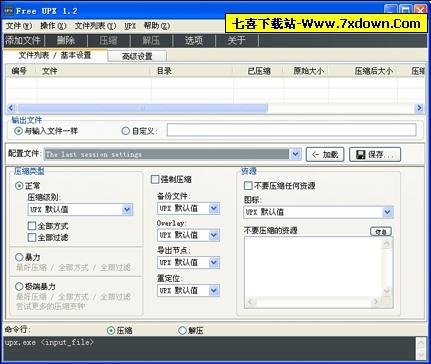This screenshot has width=431, height=364.
Task: Click the floppy disk 保存 icon
Action: pyautogui.click(x=360, y=155)
